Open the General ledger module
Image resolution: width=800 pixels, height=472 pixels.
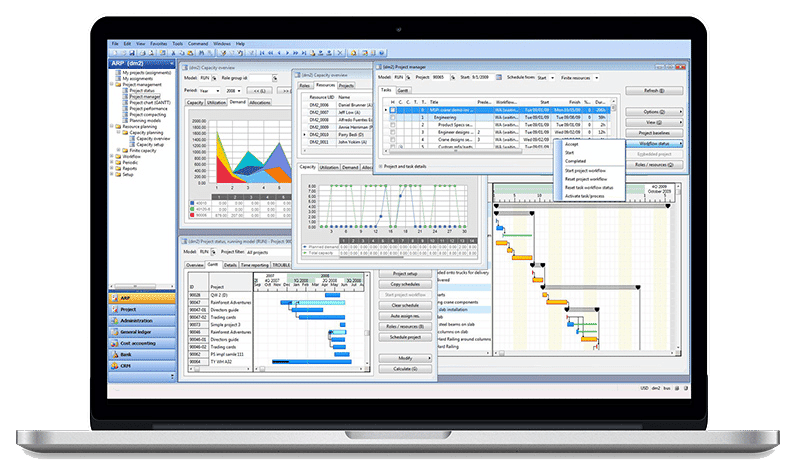point(142,332)
